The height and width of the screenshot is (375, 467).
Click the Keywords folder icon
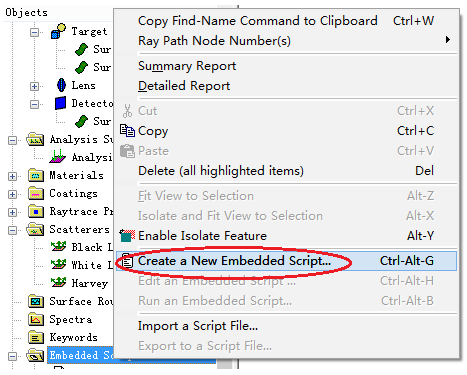(x=36, y=337)
